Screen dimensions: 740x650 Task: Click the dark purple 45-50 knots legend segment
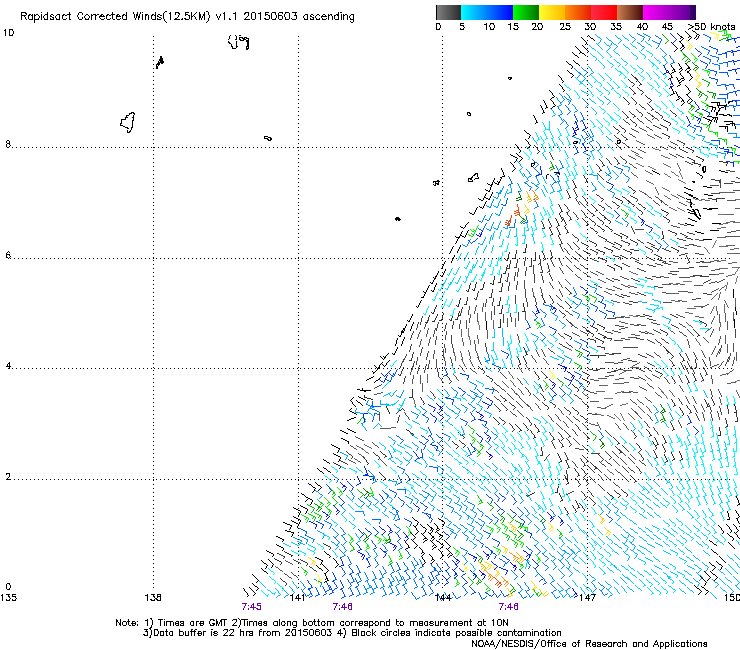(682, 12)
